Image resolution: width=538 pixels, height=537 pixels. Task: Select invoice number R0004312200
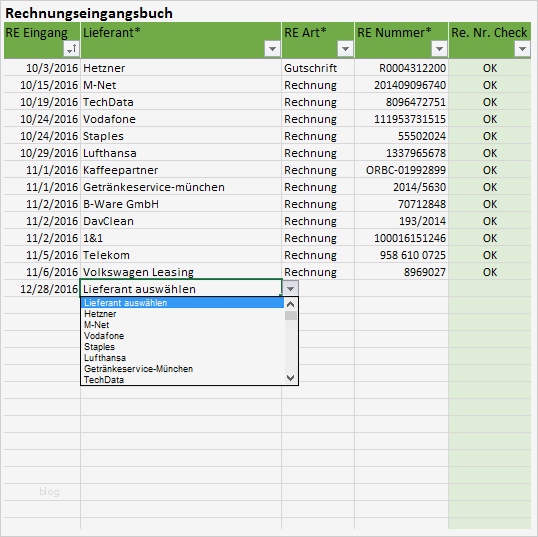pyautogui.click(x=401, y=68)
